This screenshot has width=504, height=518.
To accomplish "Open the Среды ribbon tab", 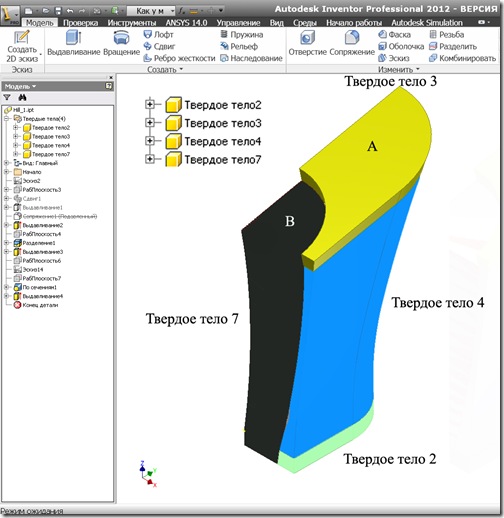I will pos(305,23).
